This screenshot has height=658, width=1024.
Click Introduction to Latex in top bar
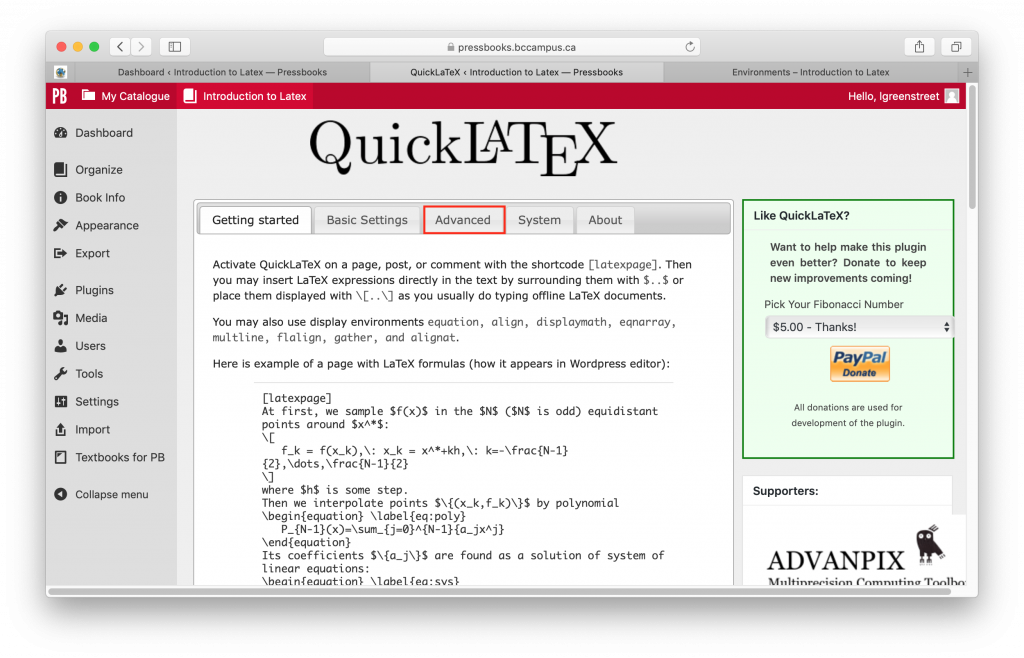255,96
